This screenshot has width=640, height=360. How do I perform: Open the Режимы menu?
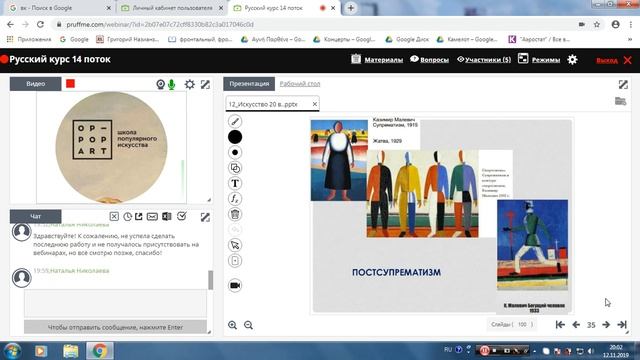point(539,60)
